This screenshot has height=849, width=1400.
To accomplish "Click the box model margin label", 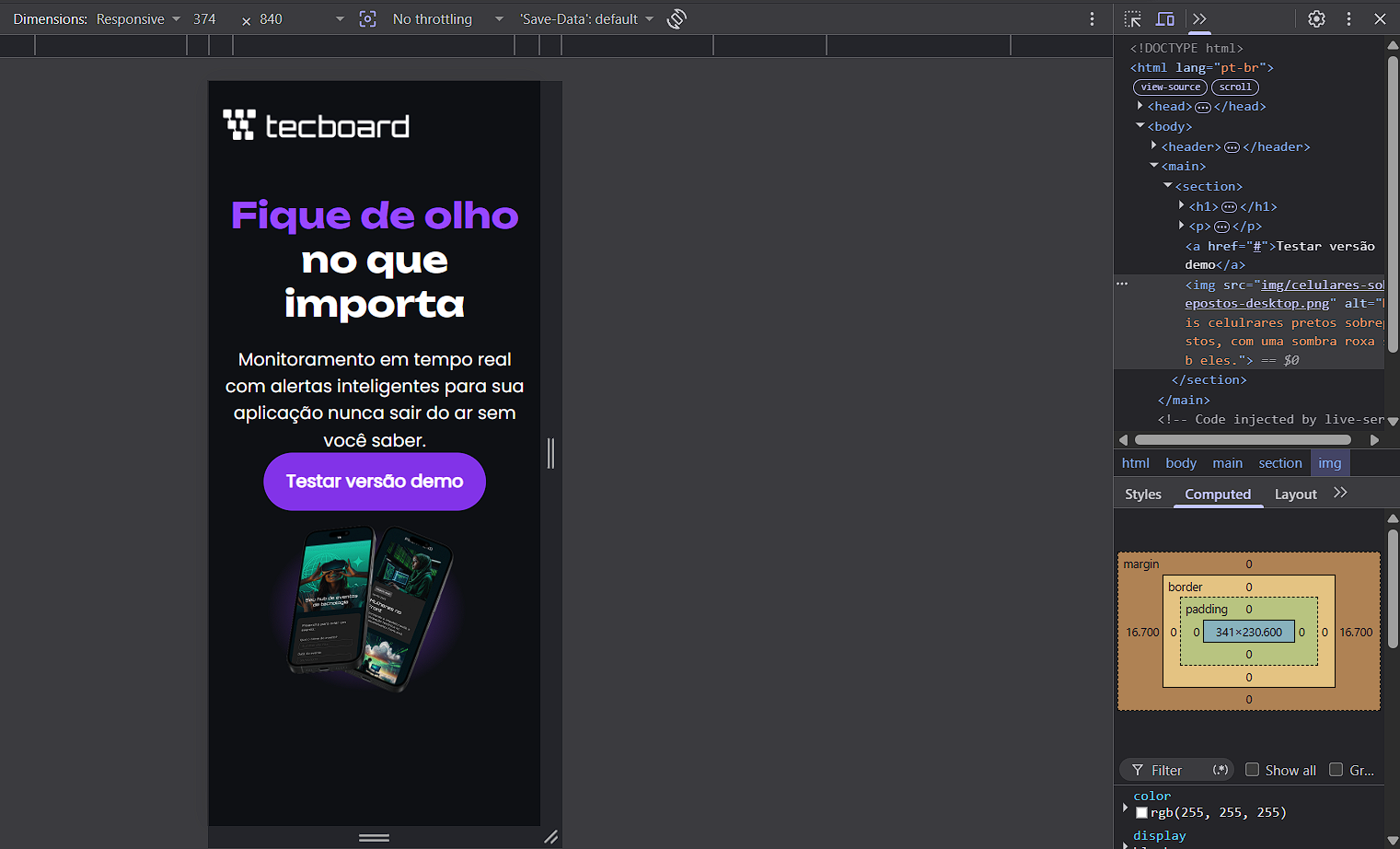I will pyautogui.click(x=1140, y=564).
